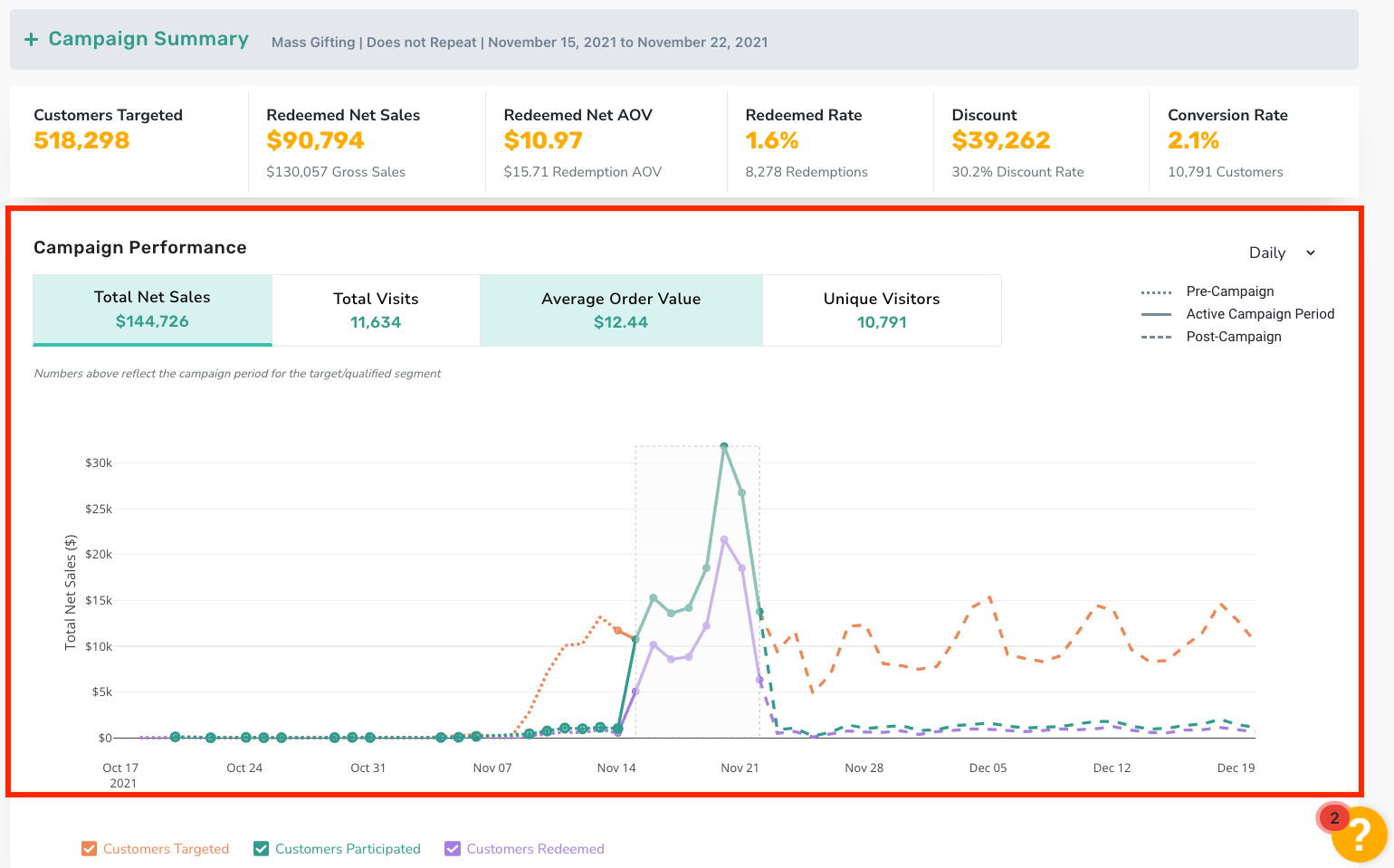Viewport: 1394px width, 868px height.
Task: Click the chevron next to Daily
Action: pos(1310,253)
